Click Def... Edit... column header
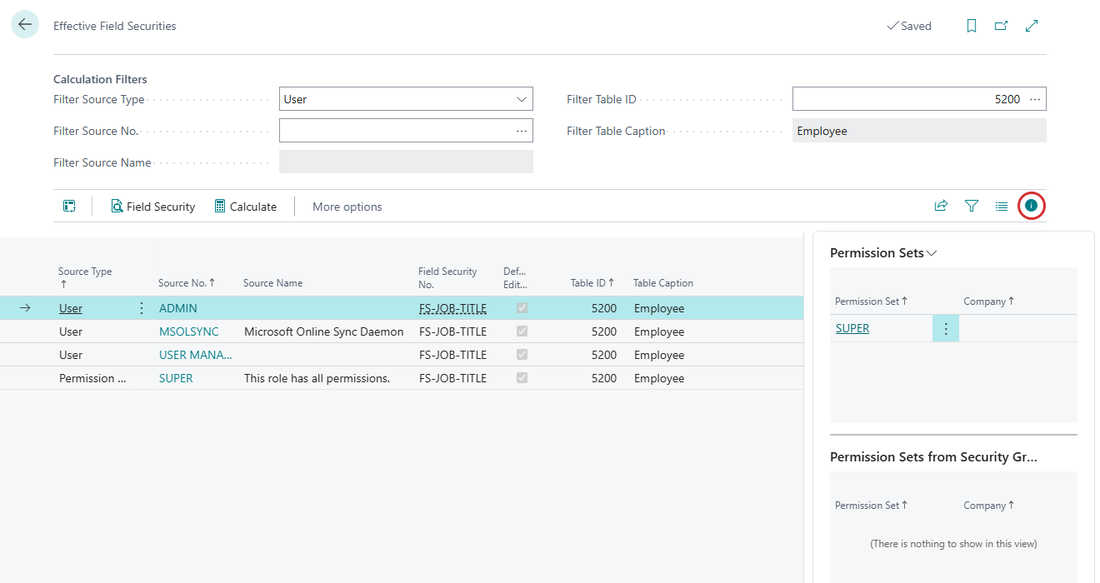 [x=515, y=277]
